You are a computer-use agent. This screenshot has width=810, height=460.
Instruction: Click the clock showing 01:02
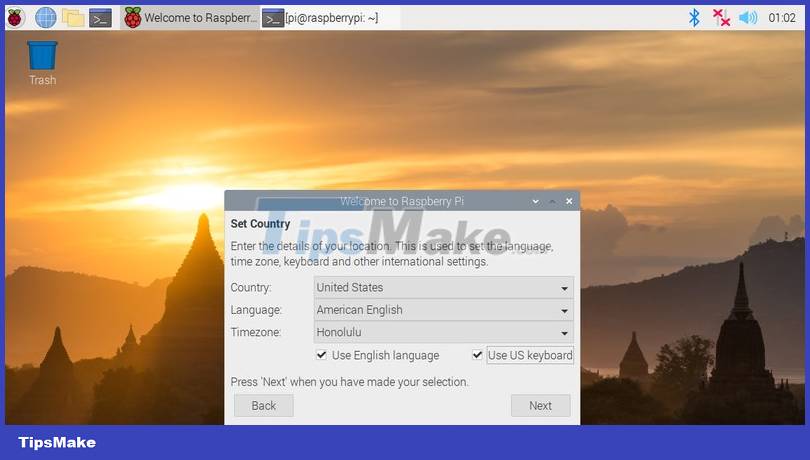tap(782, 17)
